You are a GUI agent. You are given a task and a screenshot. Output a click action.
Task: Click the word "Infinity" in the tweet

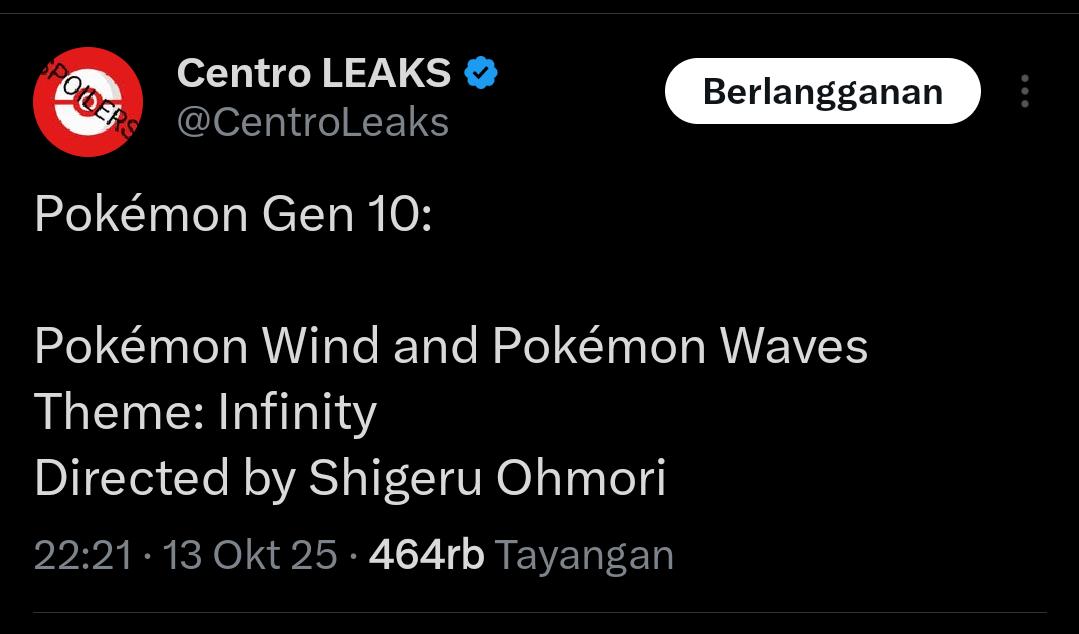pos(297,412)
